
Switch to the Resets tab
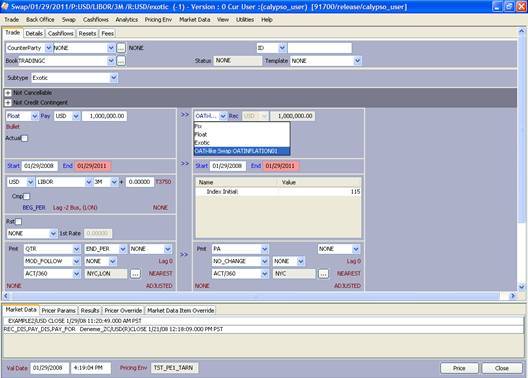[x=87, y=33]
